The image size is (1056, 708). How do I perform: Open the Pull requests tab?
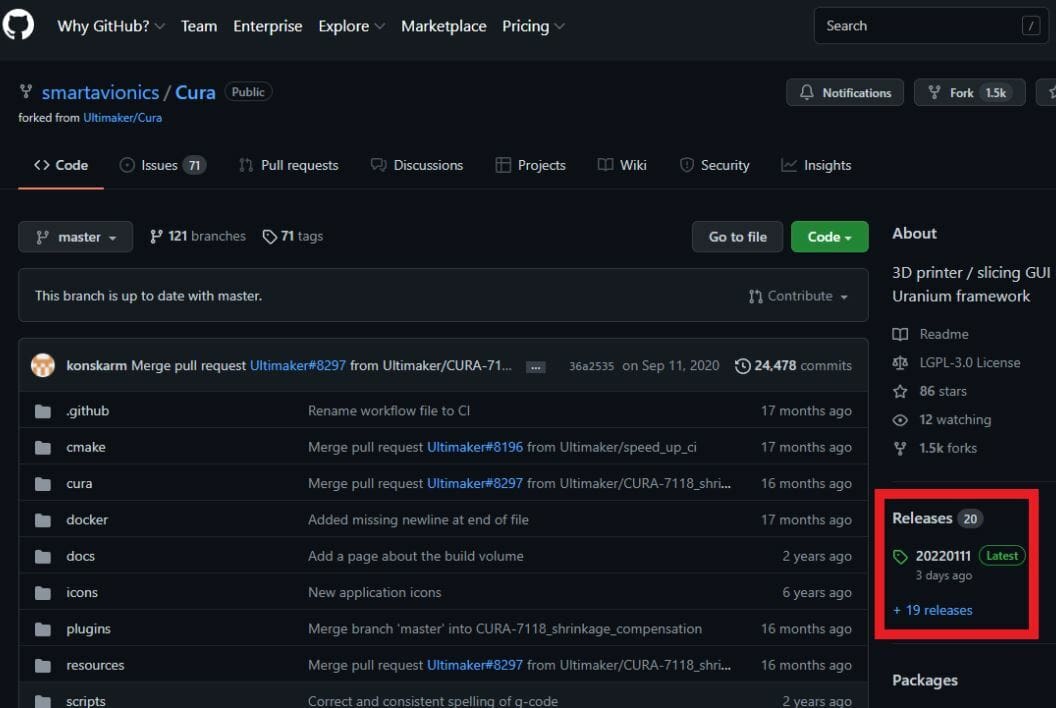click(x=289, y=165)
